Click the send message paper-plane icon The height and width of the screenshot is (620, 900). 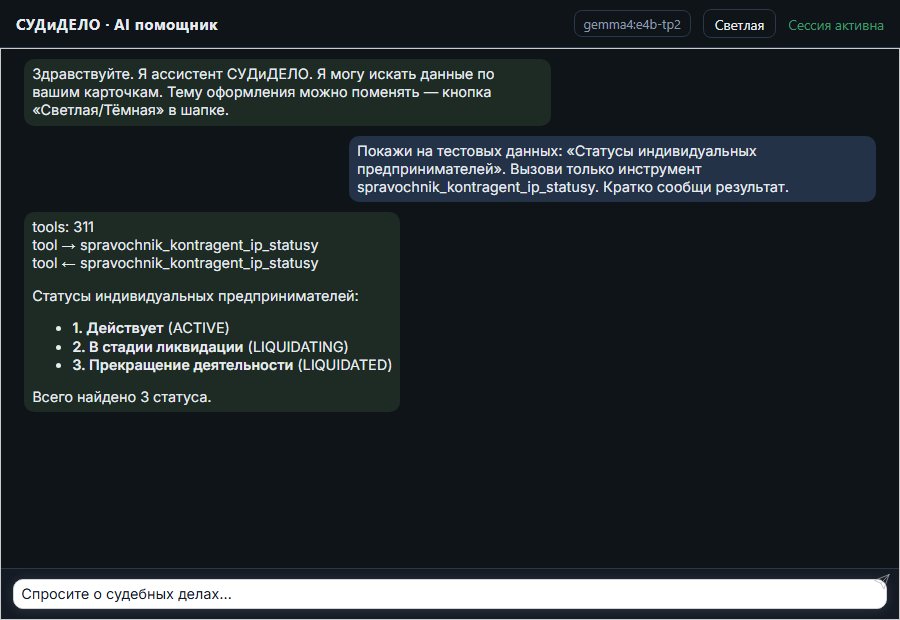(x=882, y=580)
